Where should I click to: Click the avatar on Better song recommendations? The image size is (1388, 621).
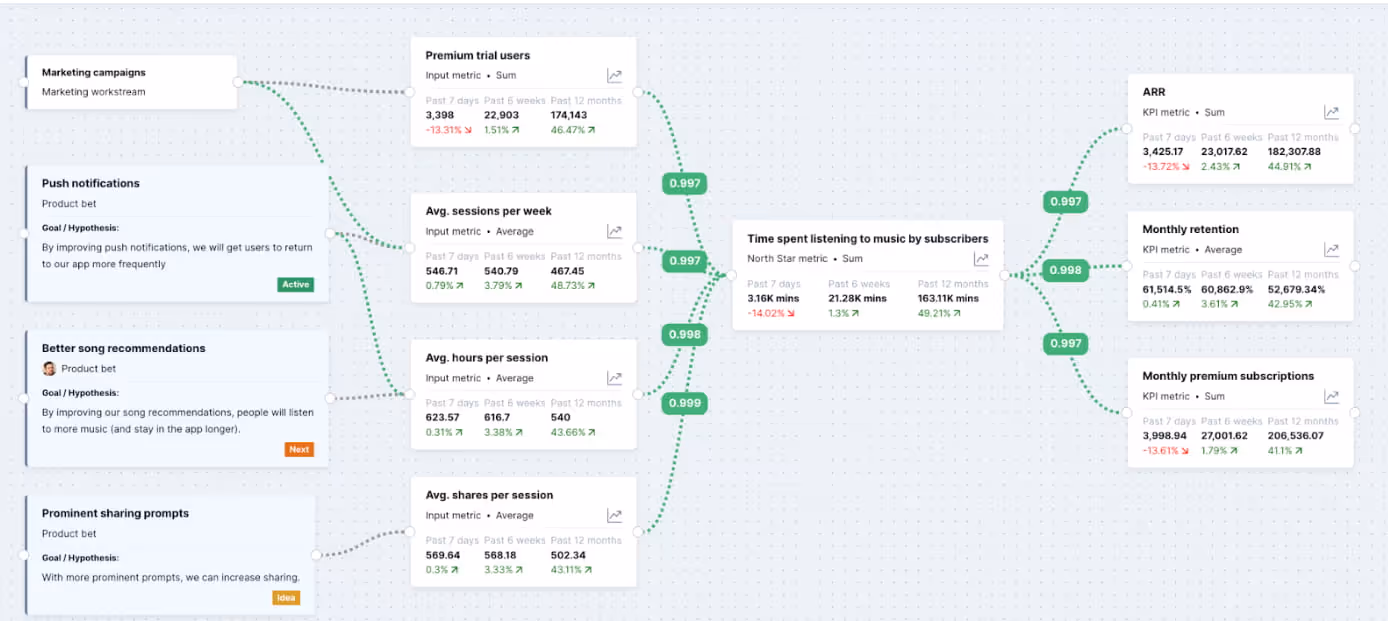tap(50, 370)
